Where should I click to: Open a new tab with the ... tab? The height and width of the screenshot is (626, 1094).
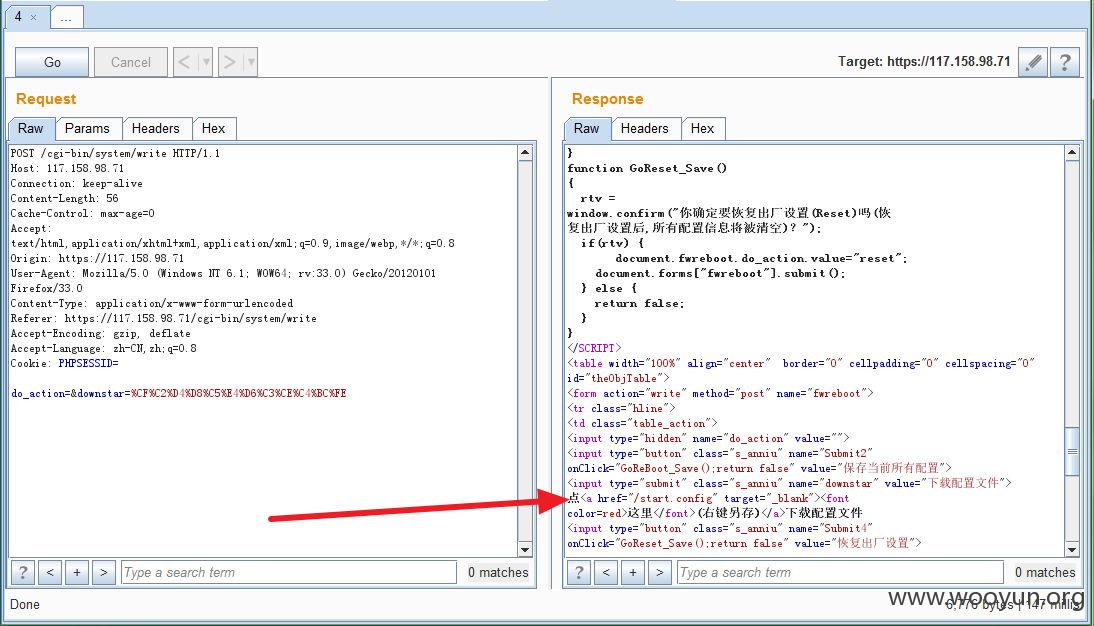tap(66, 17)
